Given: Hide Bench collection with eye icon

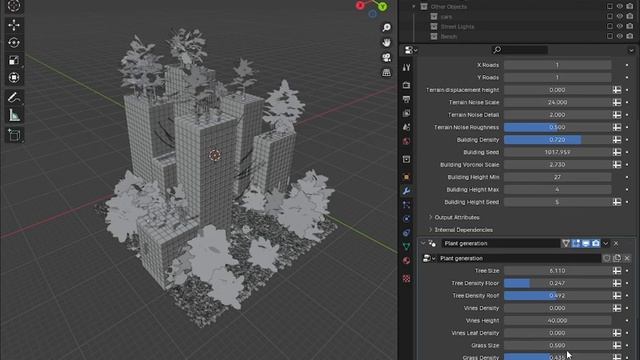Looking at the screenshot, I should pos(620,36).
